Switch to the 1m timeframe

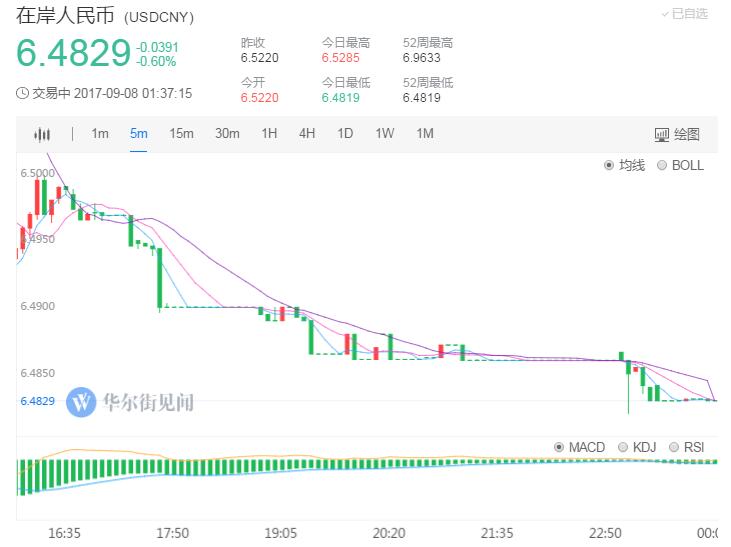[x=100, y=134]
